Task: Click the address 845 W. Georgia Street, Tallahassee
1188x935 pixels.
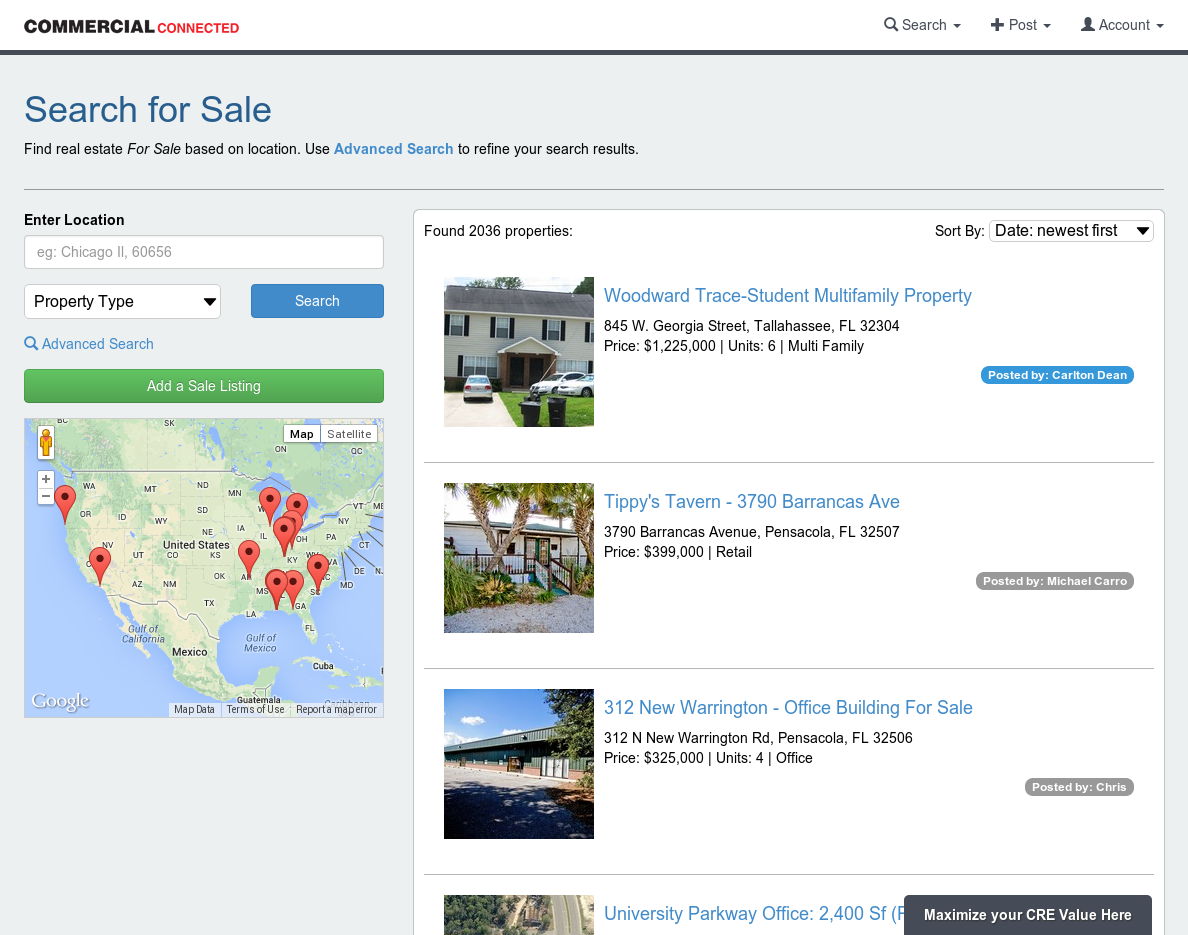Action: [x=752, y=326]
